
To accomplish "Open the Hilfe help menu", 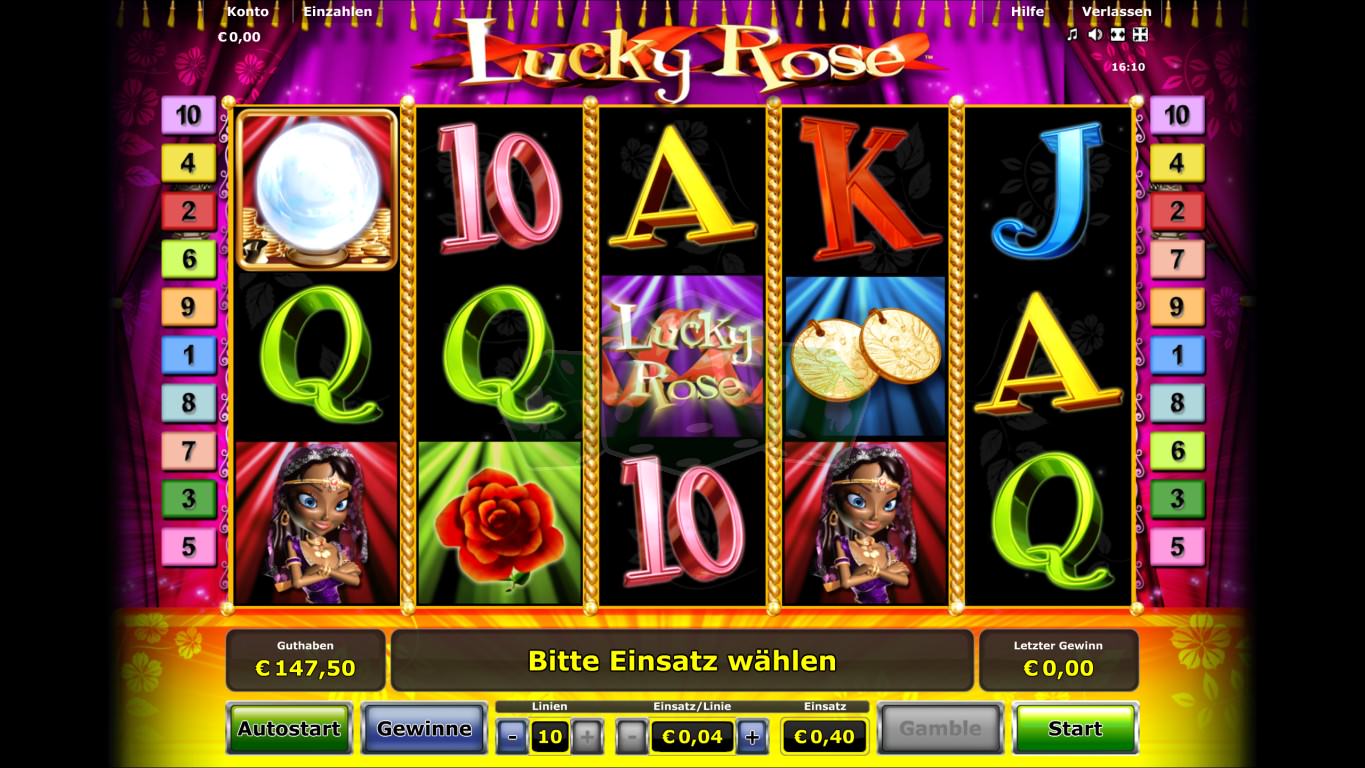I will 1027,12.
